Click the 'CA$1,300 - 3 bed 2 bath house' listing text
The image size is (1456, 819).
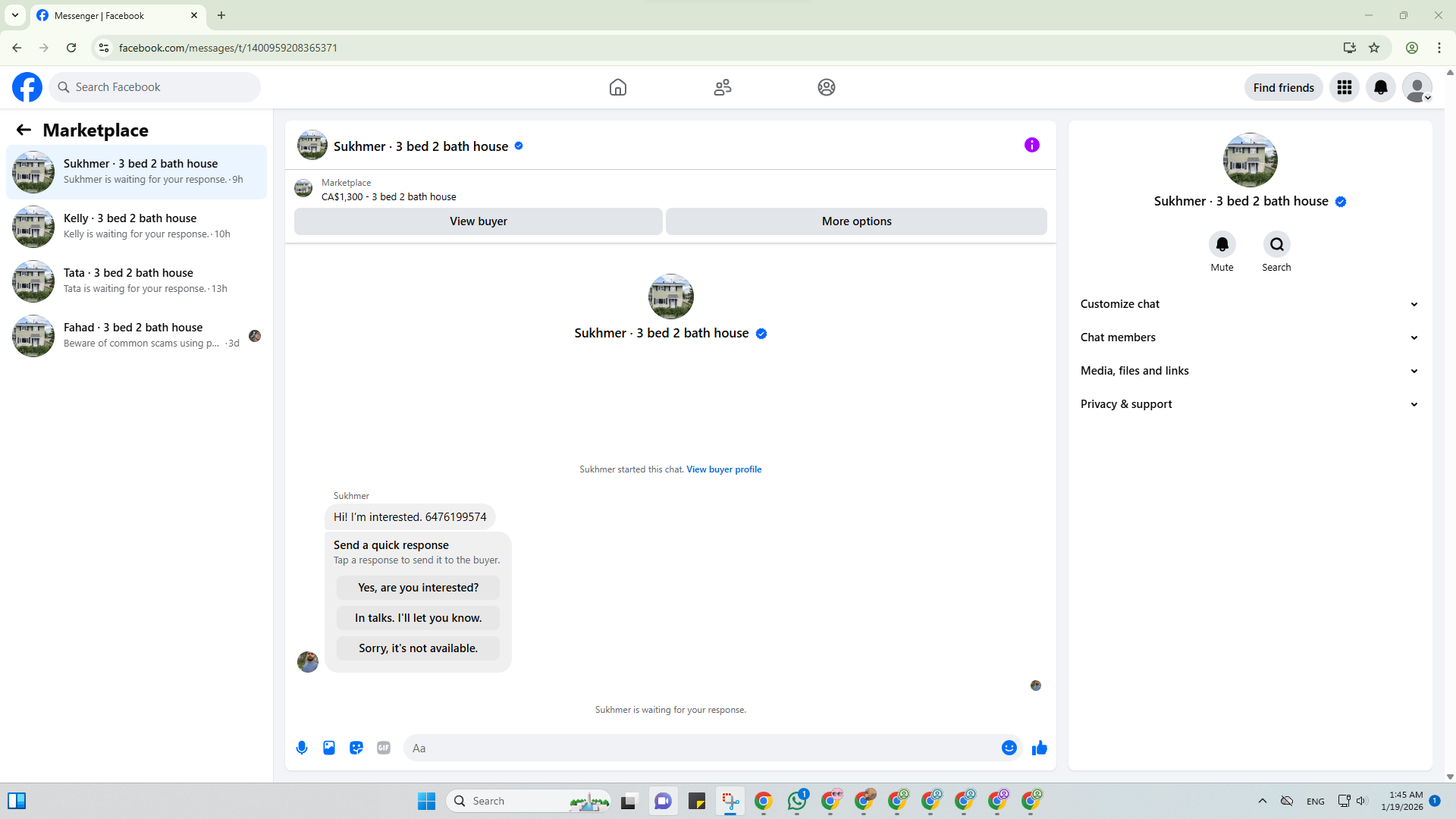[389, 197]
